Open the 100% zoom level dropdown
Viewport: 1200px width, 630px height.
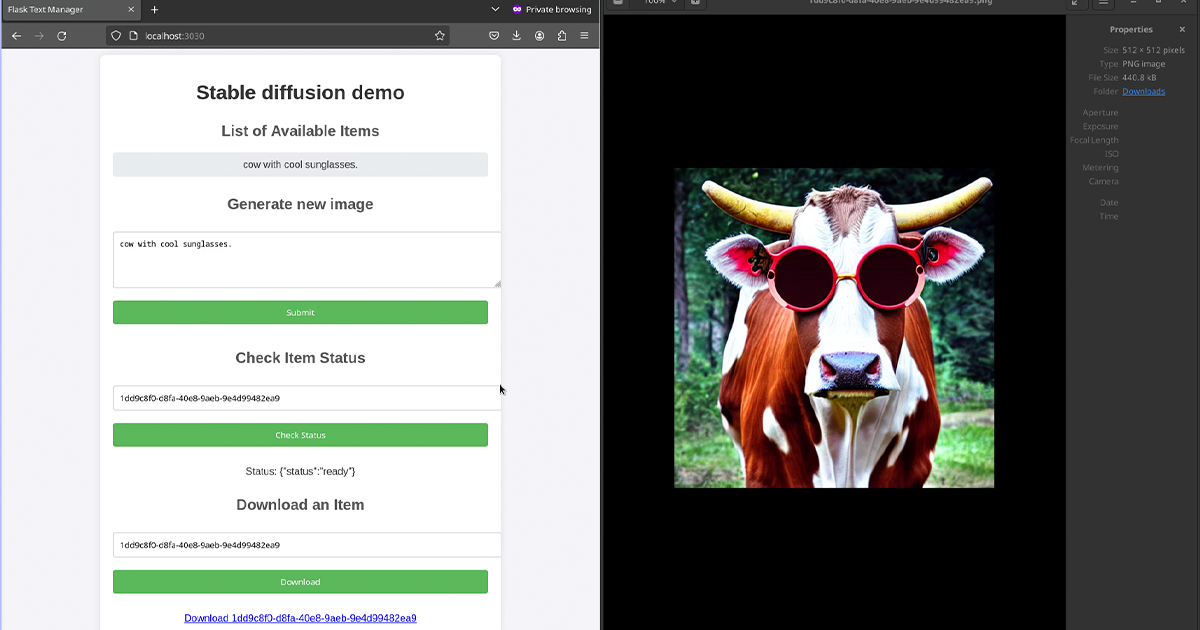(x=660, y=4)
